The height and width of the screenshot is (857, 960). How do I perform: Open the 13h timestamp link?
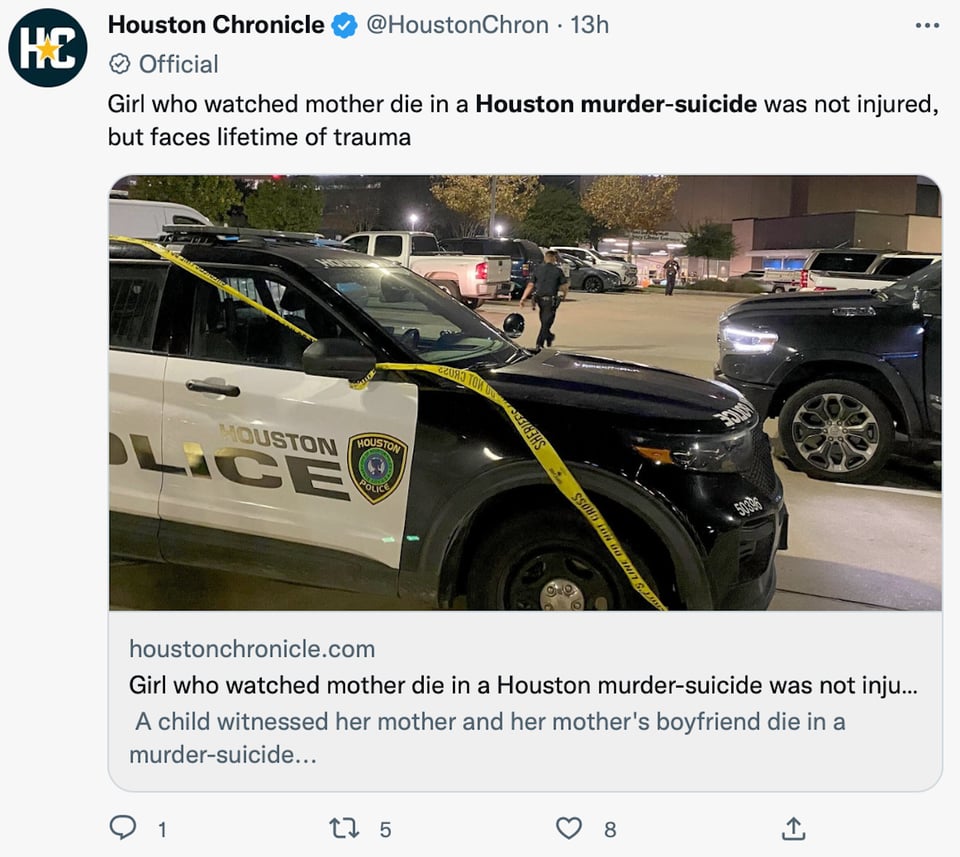[x=590, y=25]
